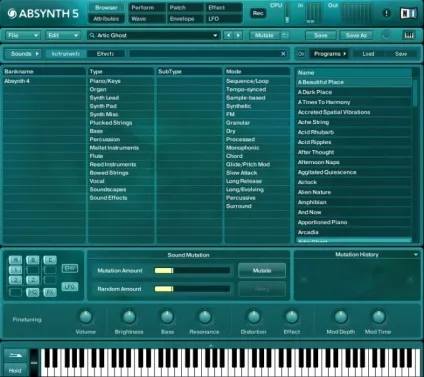The image size is (424, 377).
Task: Switch to the Attributes tab
Action: coord(106,19)
